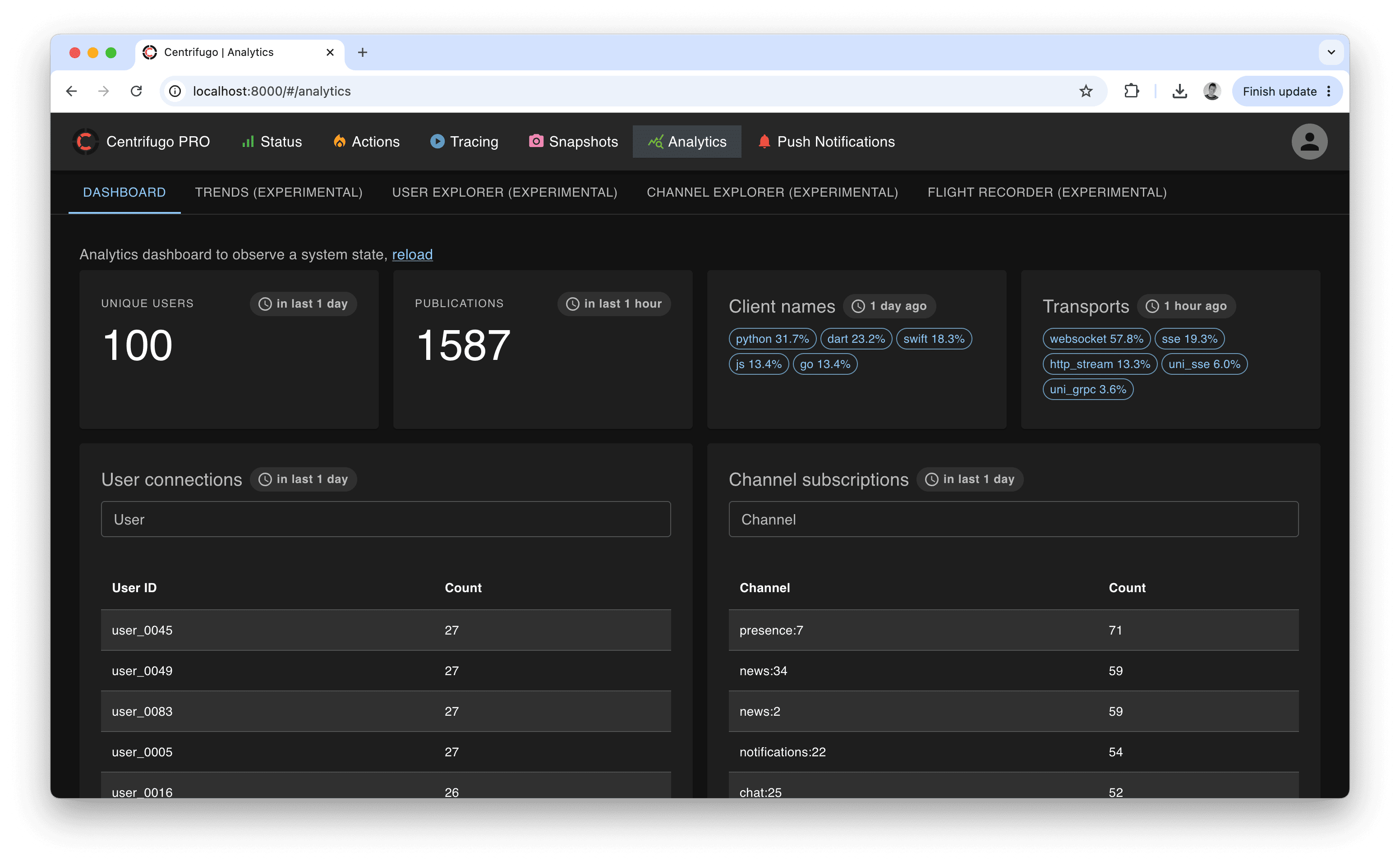Click the python 31.7% chip
The width and height of the screenshot is (1400, 865).
(772, 339)
